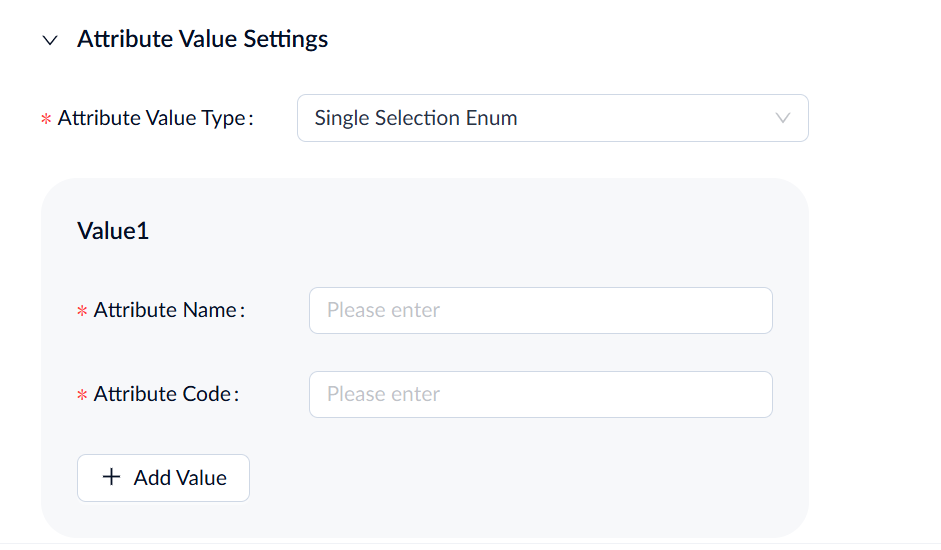Click the Value1 card title

coord(113,231)
